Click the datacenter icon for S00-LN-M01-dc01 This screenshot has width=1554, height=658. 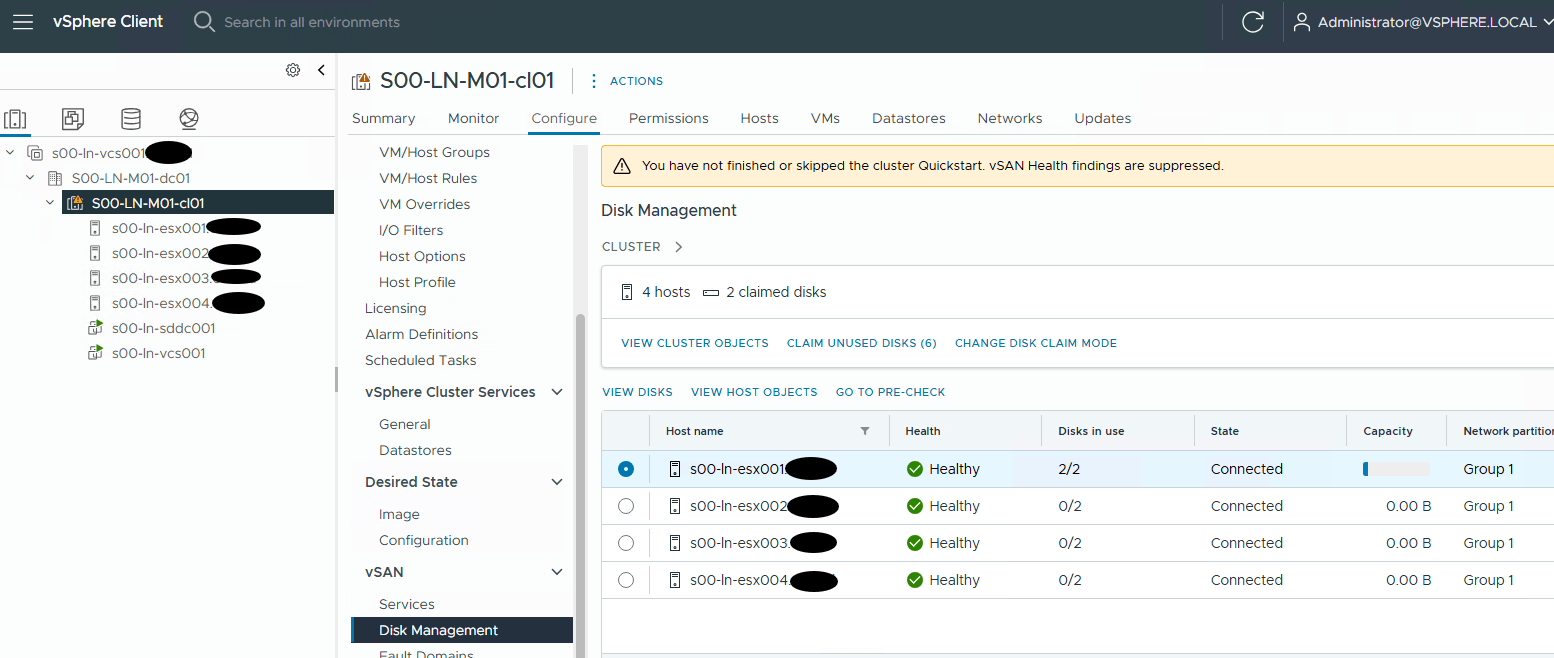[55, 178]
